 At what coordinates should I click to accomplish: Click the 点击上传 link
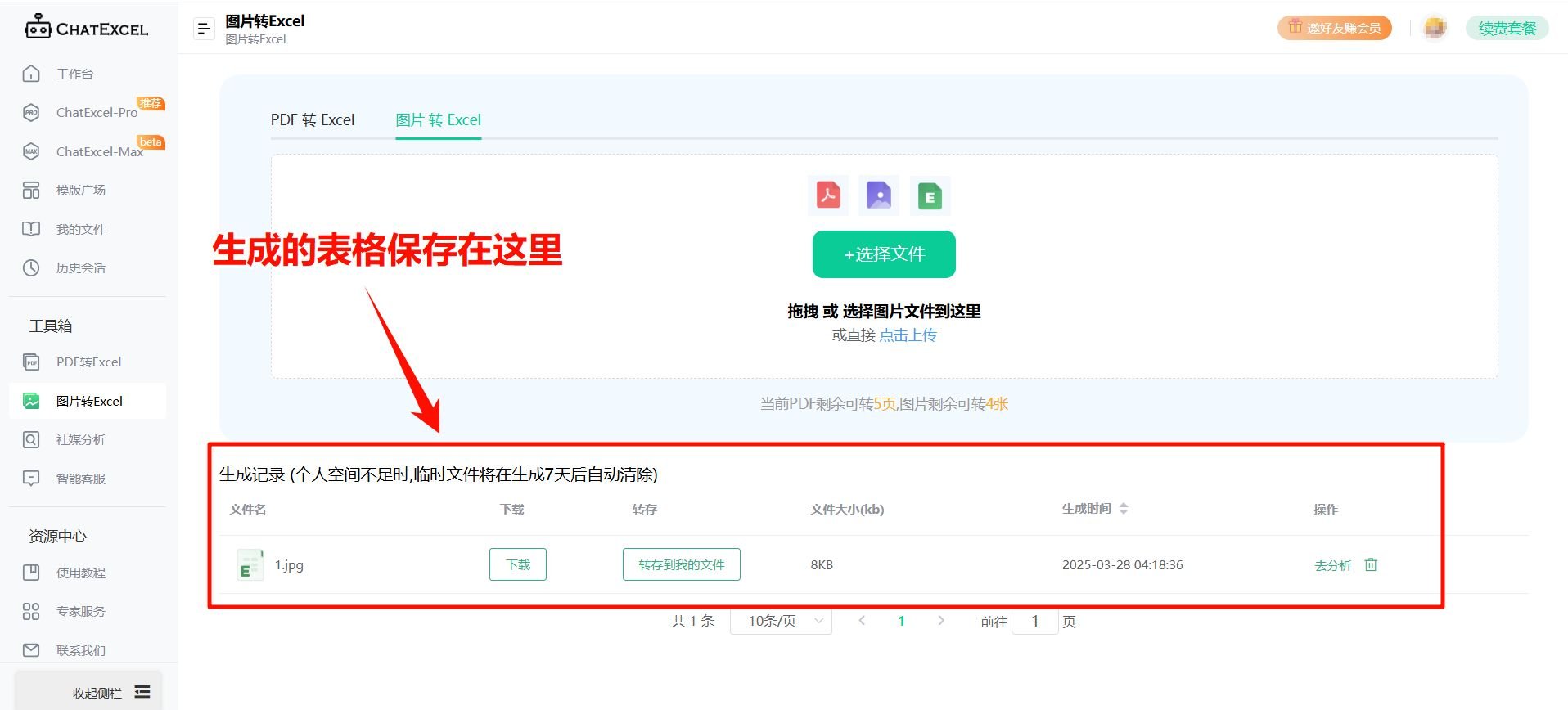point(908,335)
